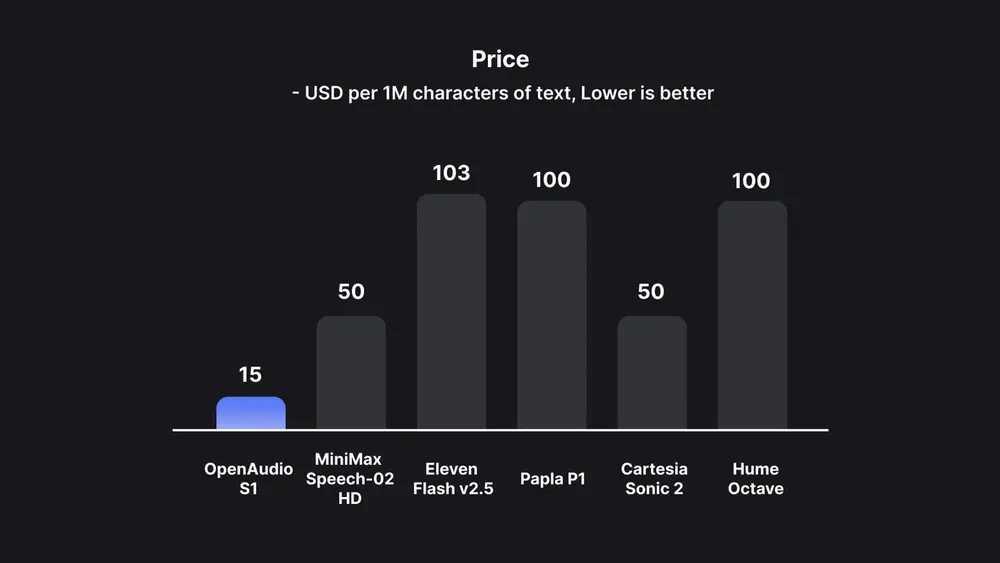Select the "Hume Octave" axis label
Image resolution: width=1000 pixels, height=563 pixels.
pyautogui.click(x=755, y=479)
